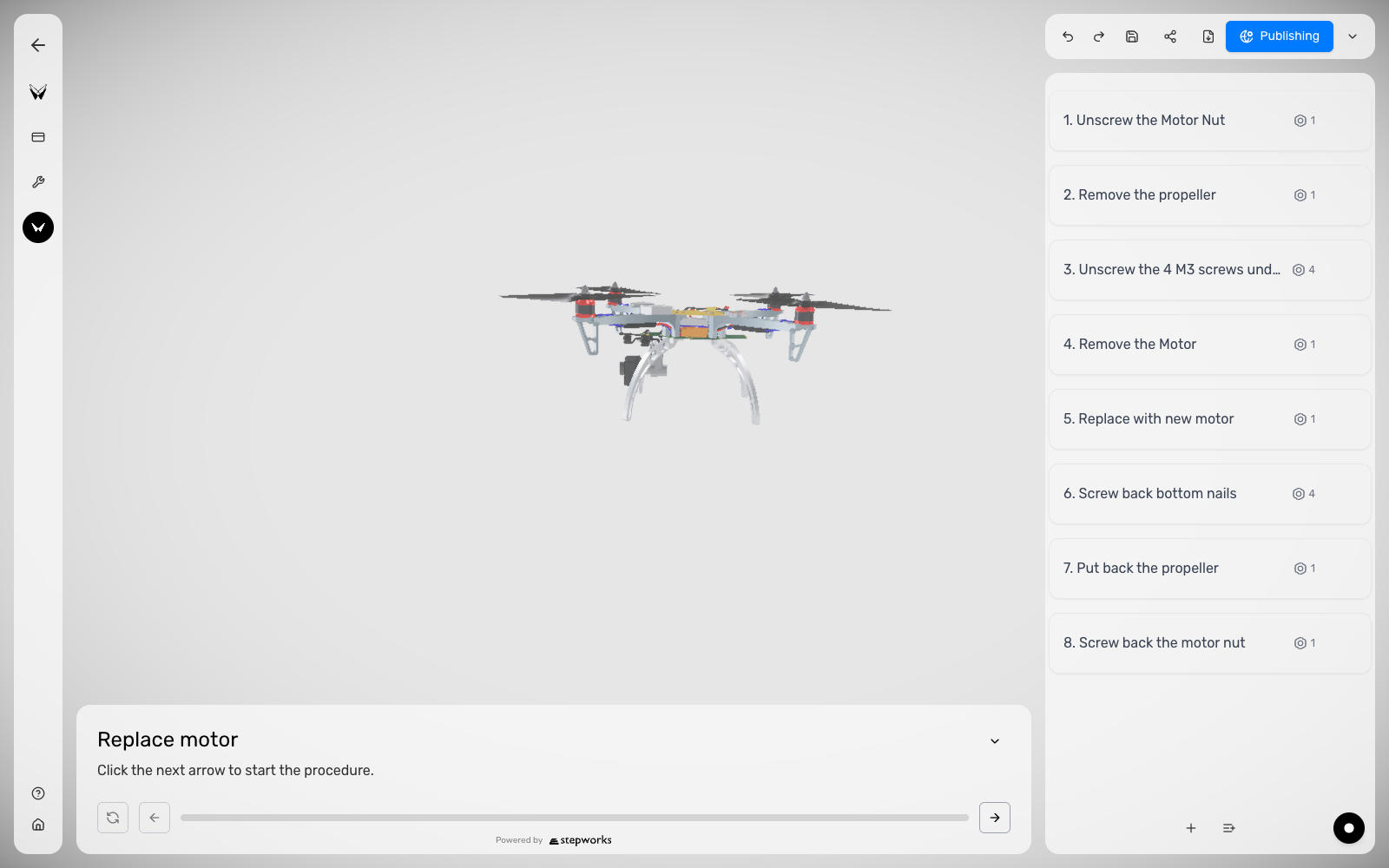Click the procedure progress bar
This screenshot has width=1389, height=868.
point(575,818)
